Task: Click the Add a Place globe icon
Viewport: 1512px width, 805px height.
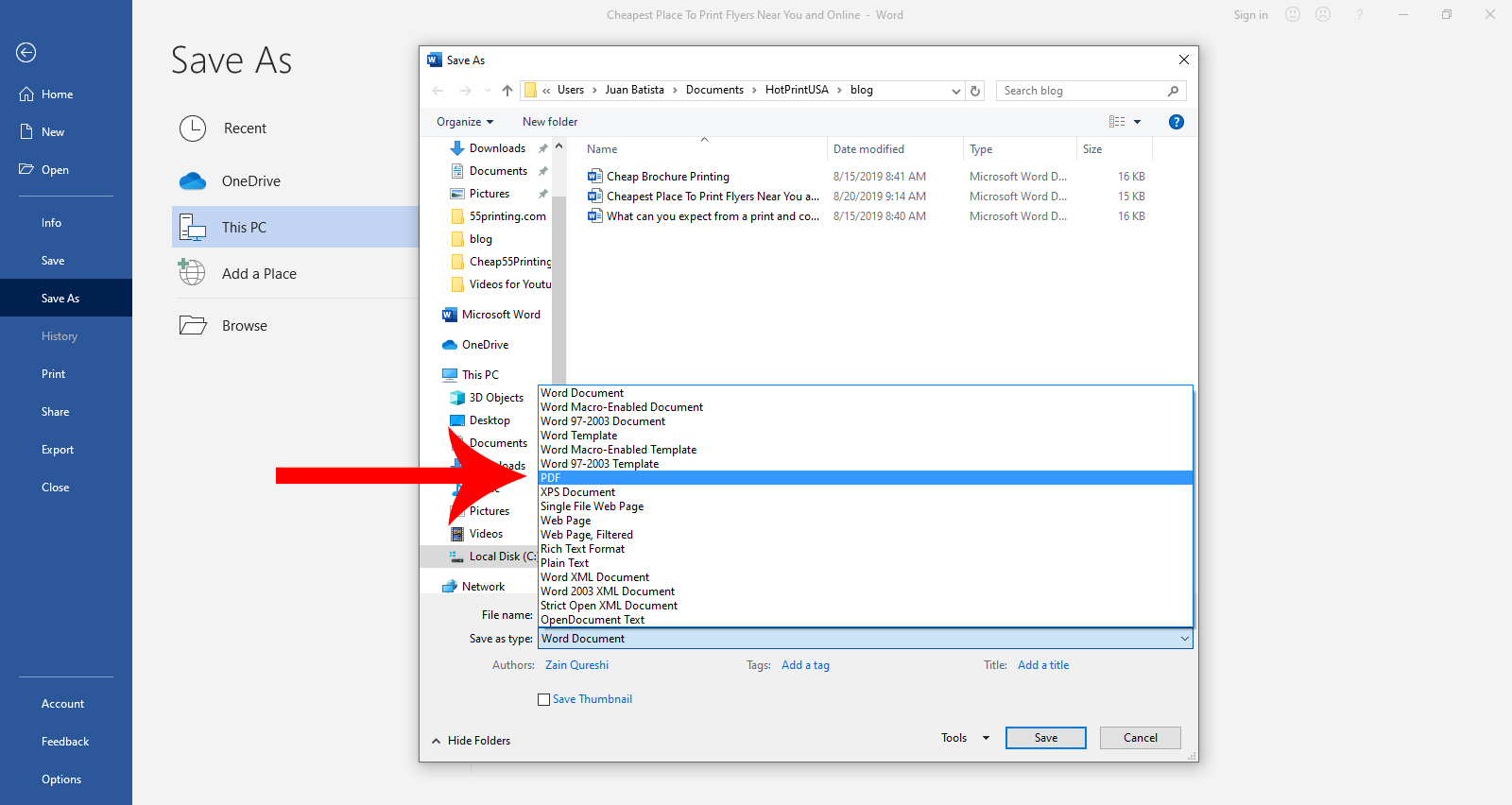Action: [192, 273]
